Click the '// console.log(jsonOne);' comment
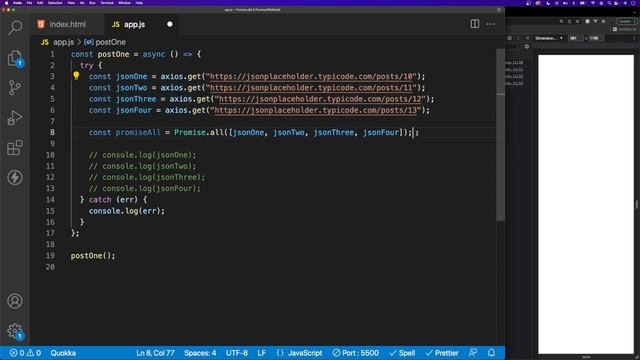The height and width of the screenshot is (360, 640). 142,155
